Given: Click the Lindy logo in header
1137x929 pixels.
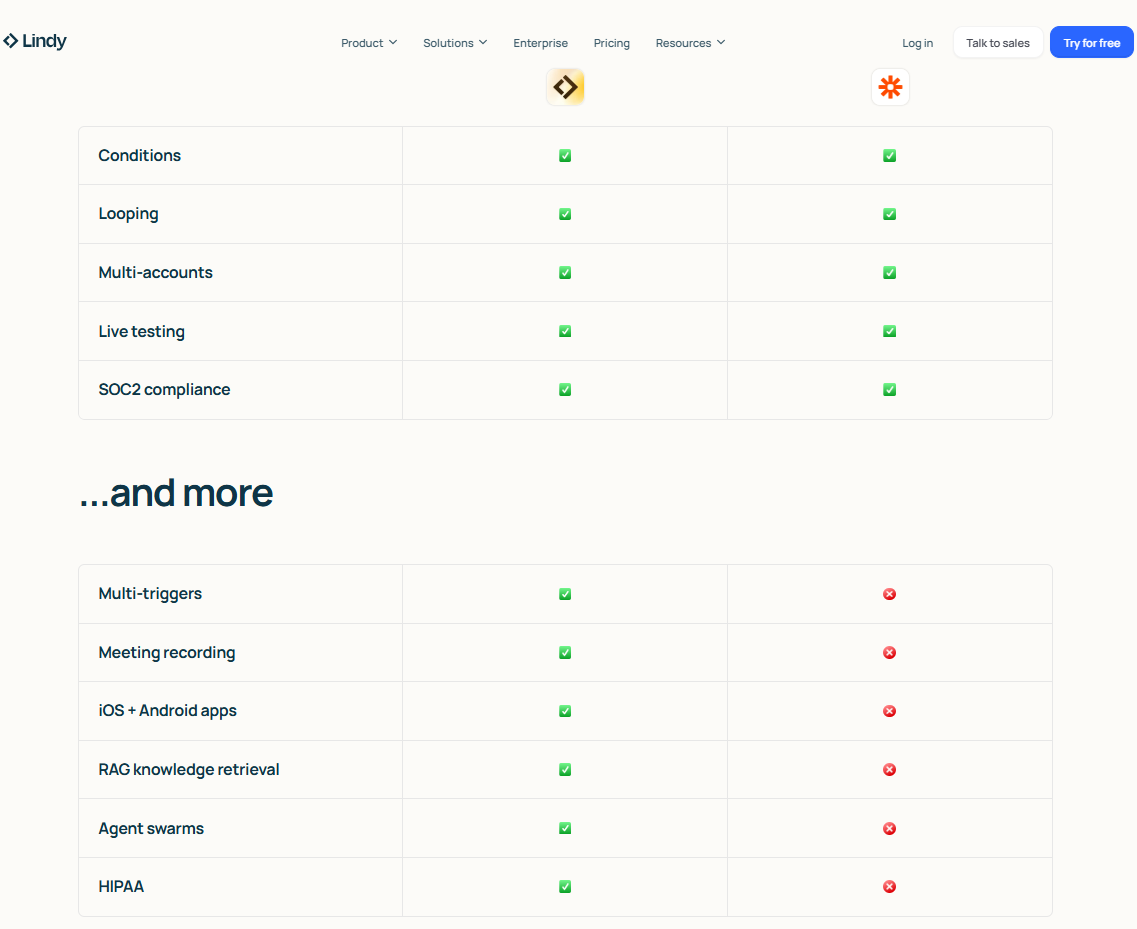Looking at the screenshot, I should [x=35, y=41].
